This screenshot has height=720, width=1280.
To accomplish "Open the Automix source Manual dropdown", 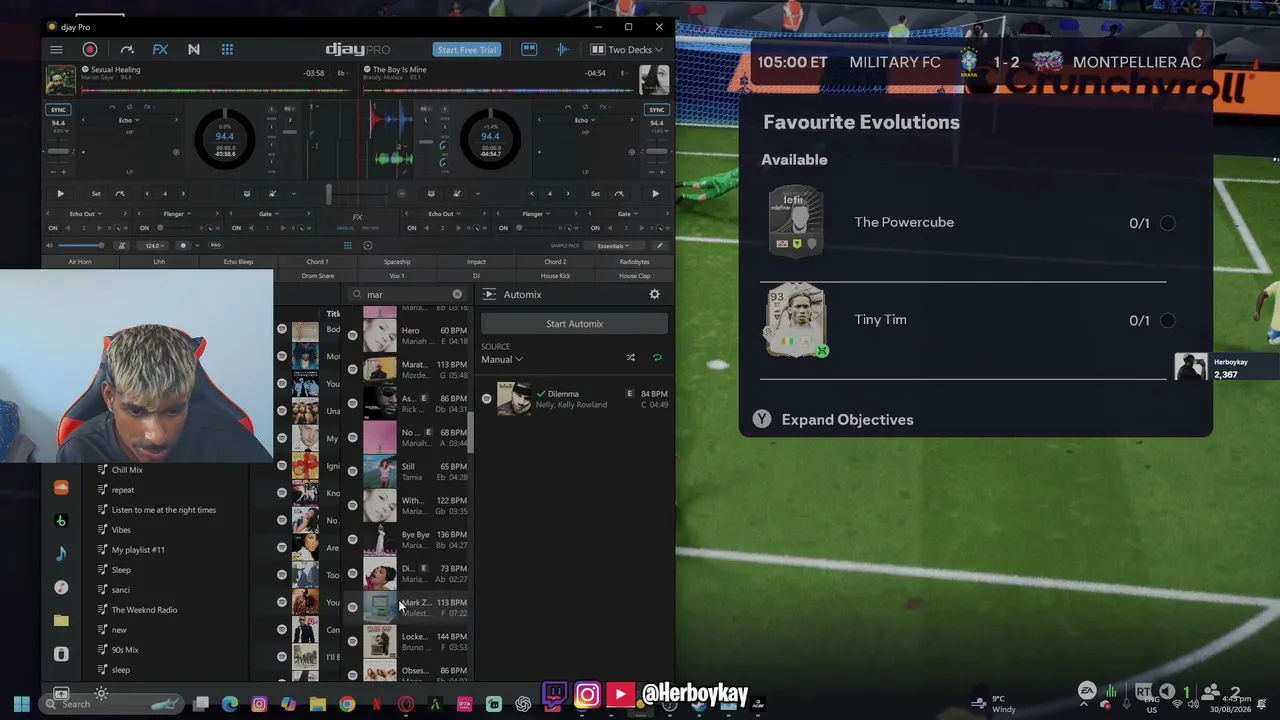I will pos(502,359).
